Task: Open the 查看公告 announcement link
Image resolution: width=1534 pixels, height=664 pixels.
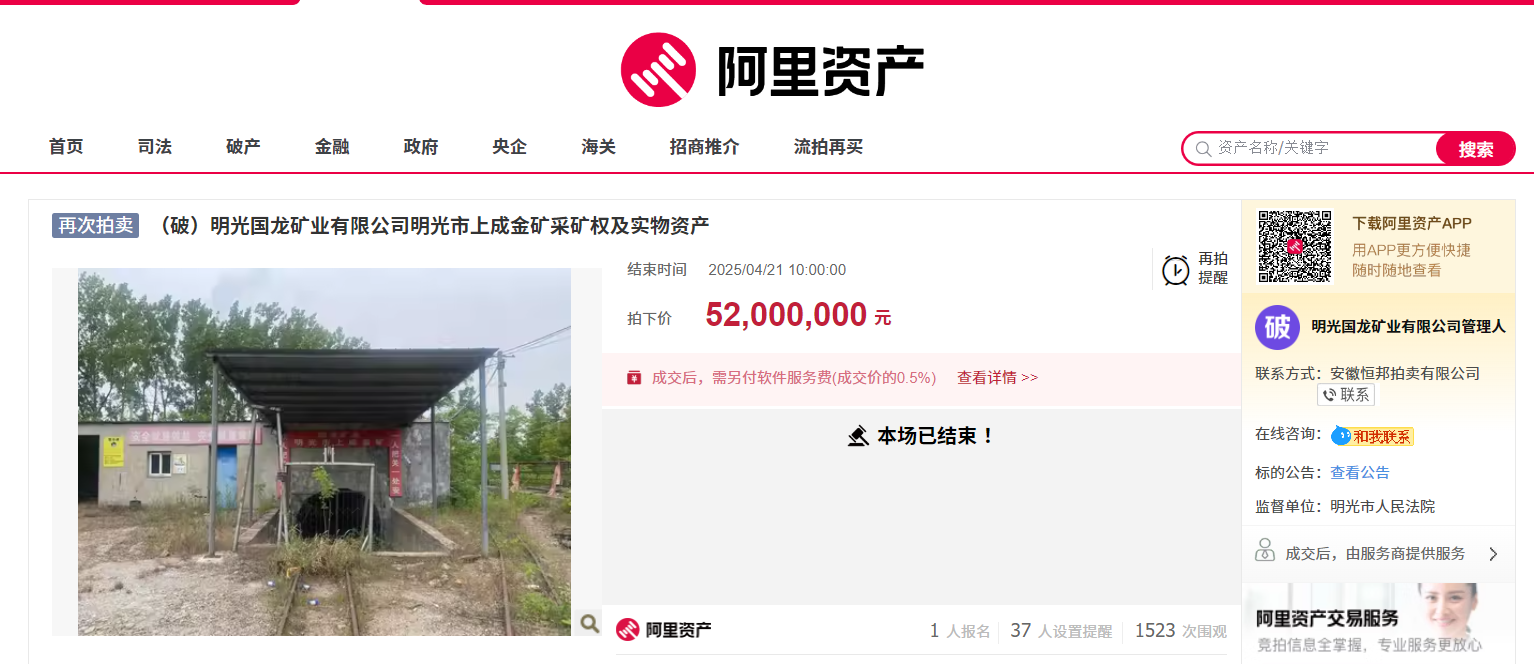Action: pos(1360,473)
